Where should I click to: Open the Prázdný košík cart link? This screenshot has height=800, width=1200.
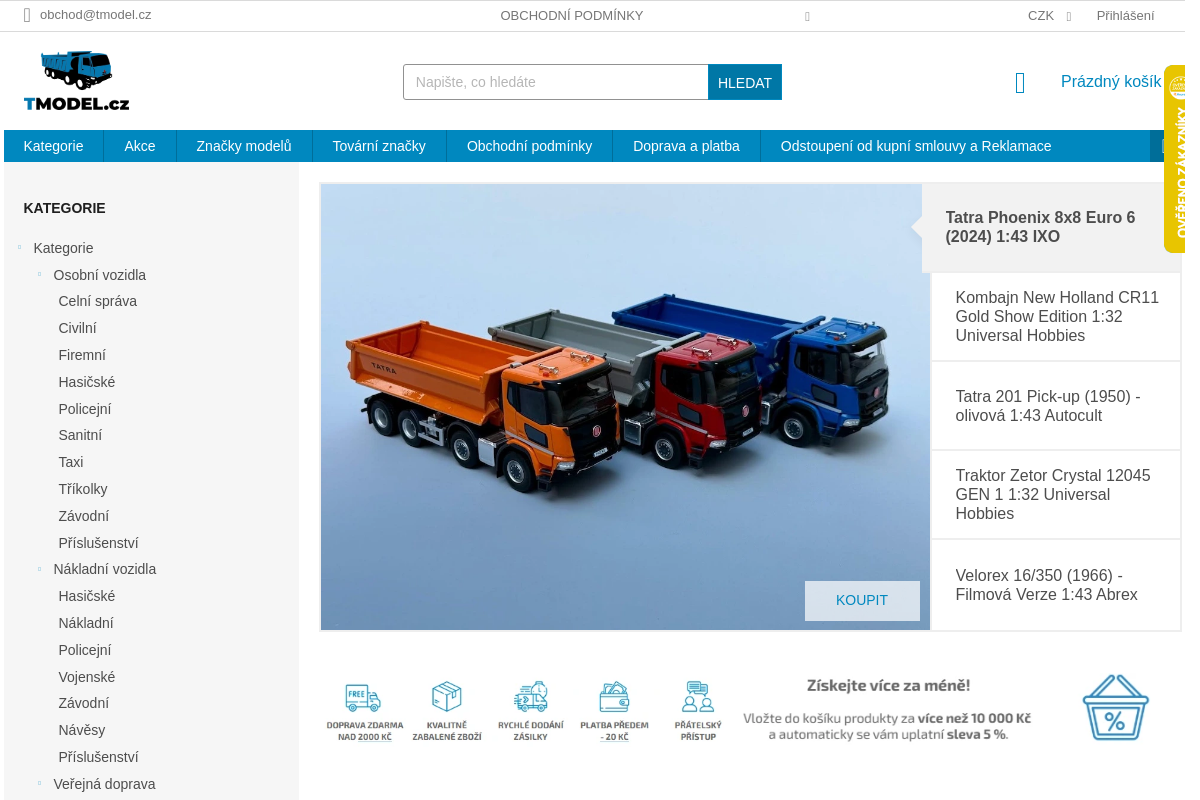pos(1111,82)
